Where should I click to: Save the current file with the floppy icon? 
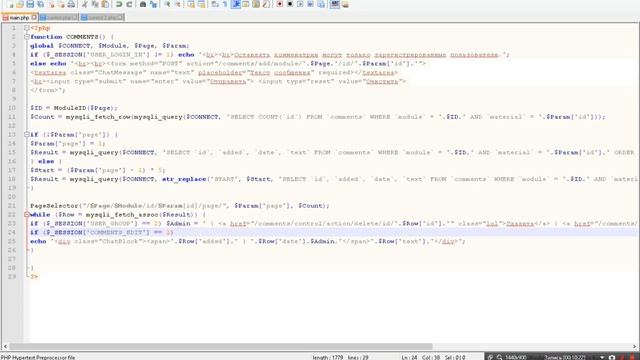(x=30, y=4)
